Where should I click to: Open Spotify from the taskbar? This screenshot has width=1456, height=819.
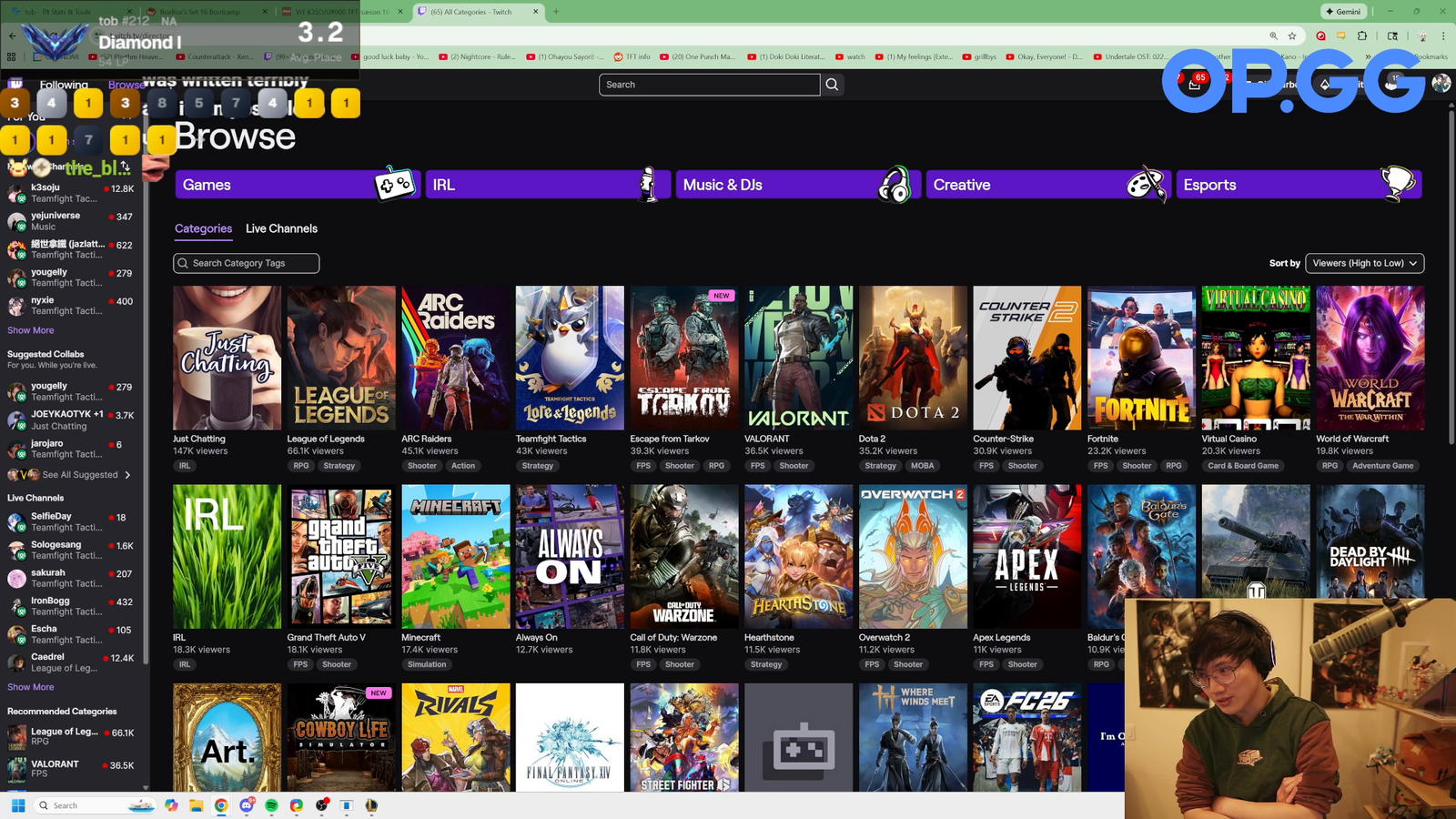[x=271, y=805]
